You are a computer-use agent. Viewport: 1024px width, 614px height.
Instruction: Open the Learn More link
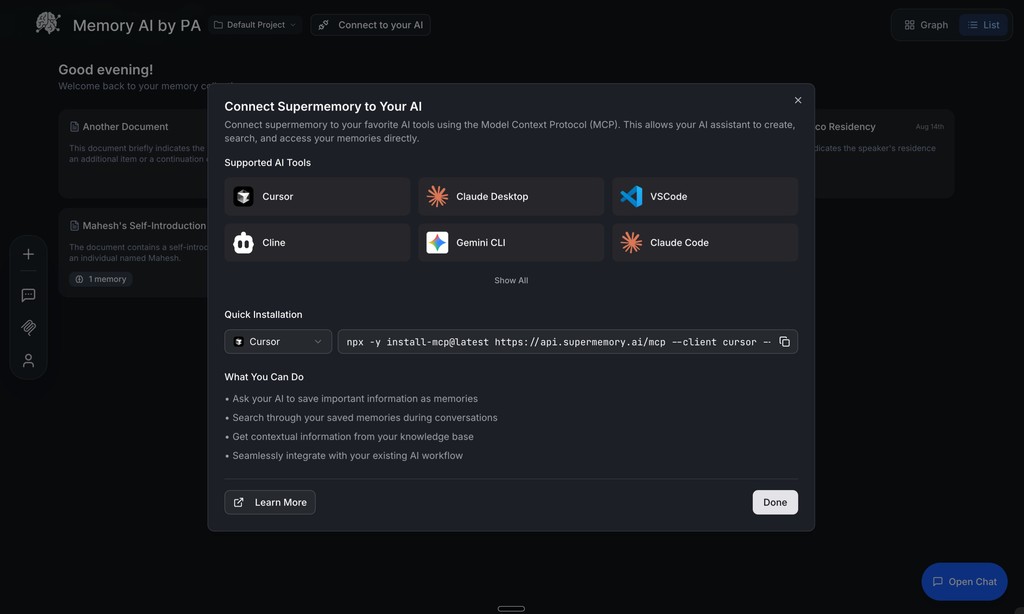click(x=269, y=501)
